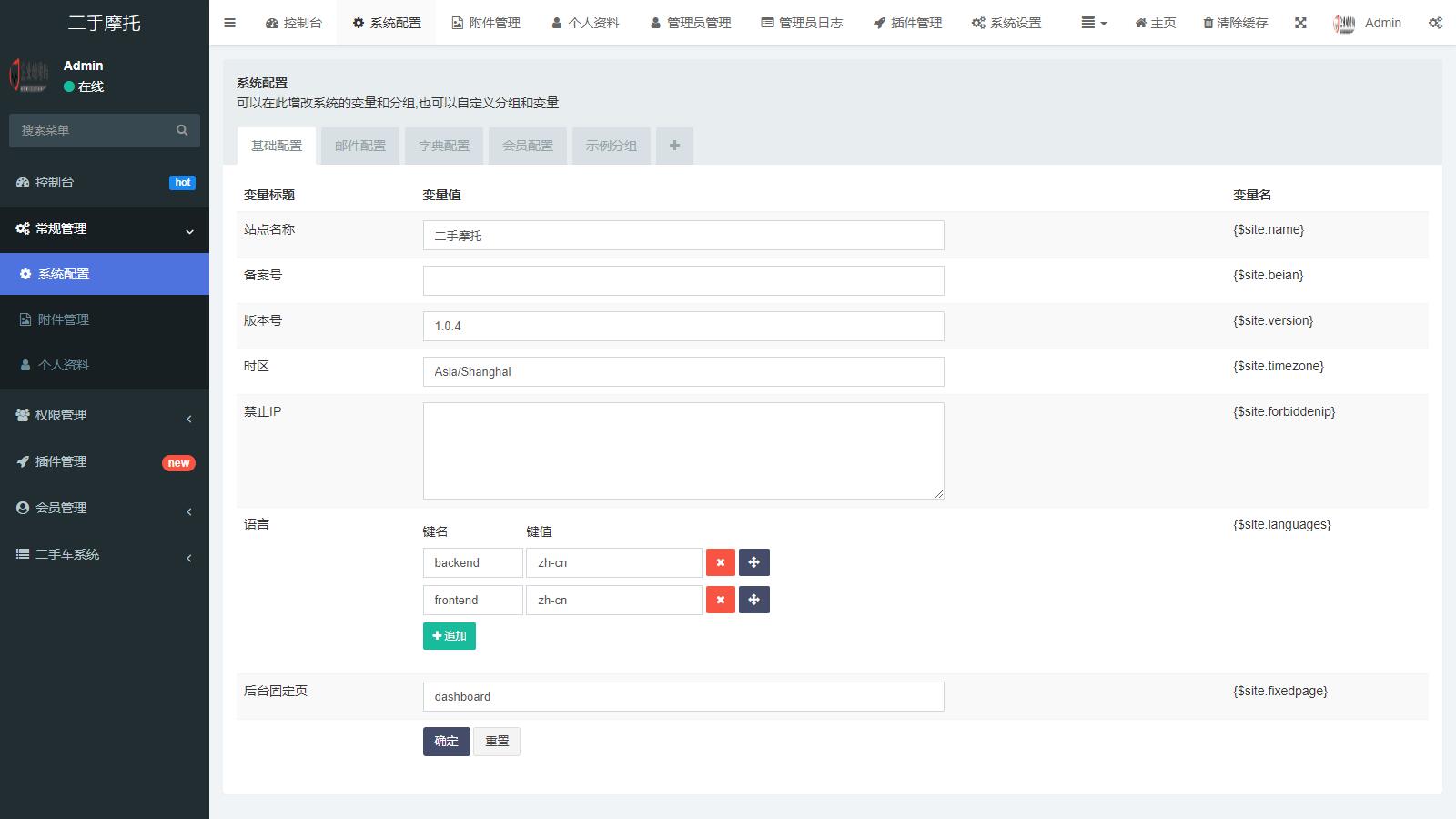1456x819 pixels.
Task: Open 管理员日志 in the top navigation
Action: click(x=802, y=23)
